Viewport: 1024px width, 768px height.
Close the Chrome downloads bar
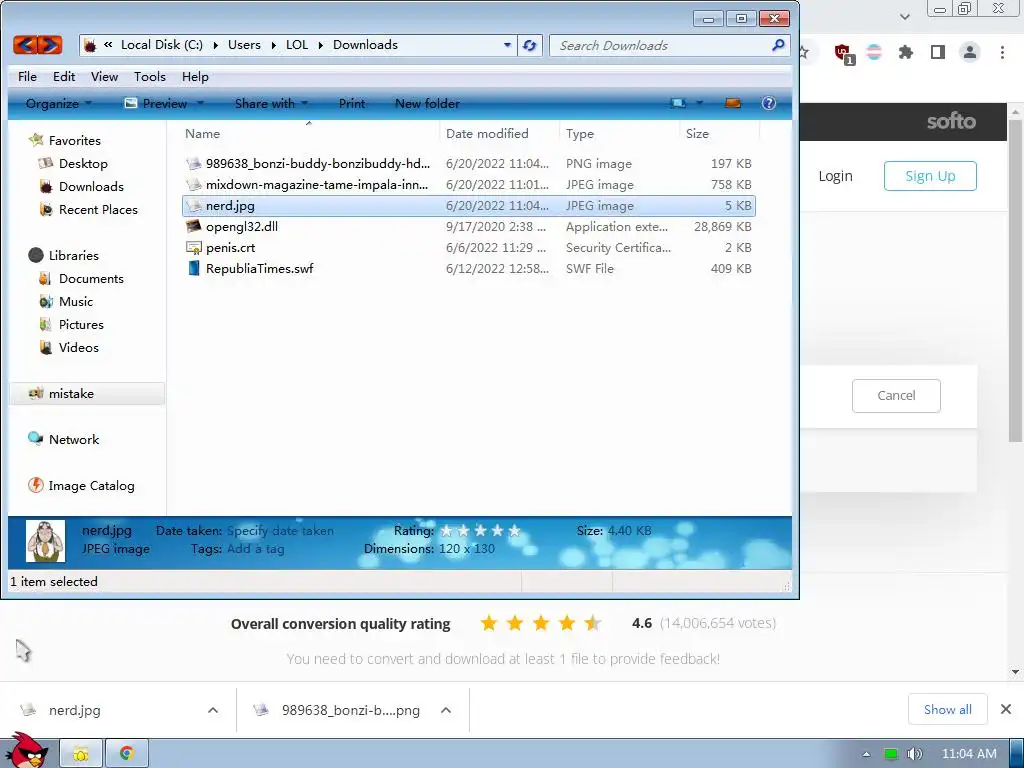1006,709
